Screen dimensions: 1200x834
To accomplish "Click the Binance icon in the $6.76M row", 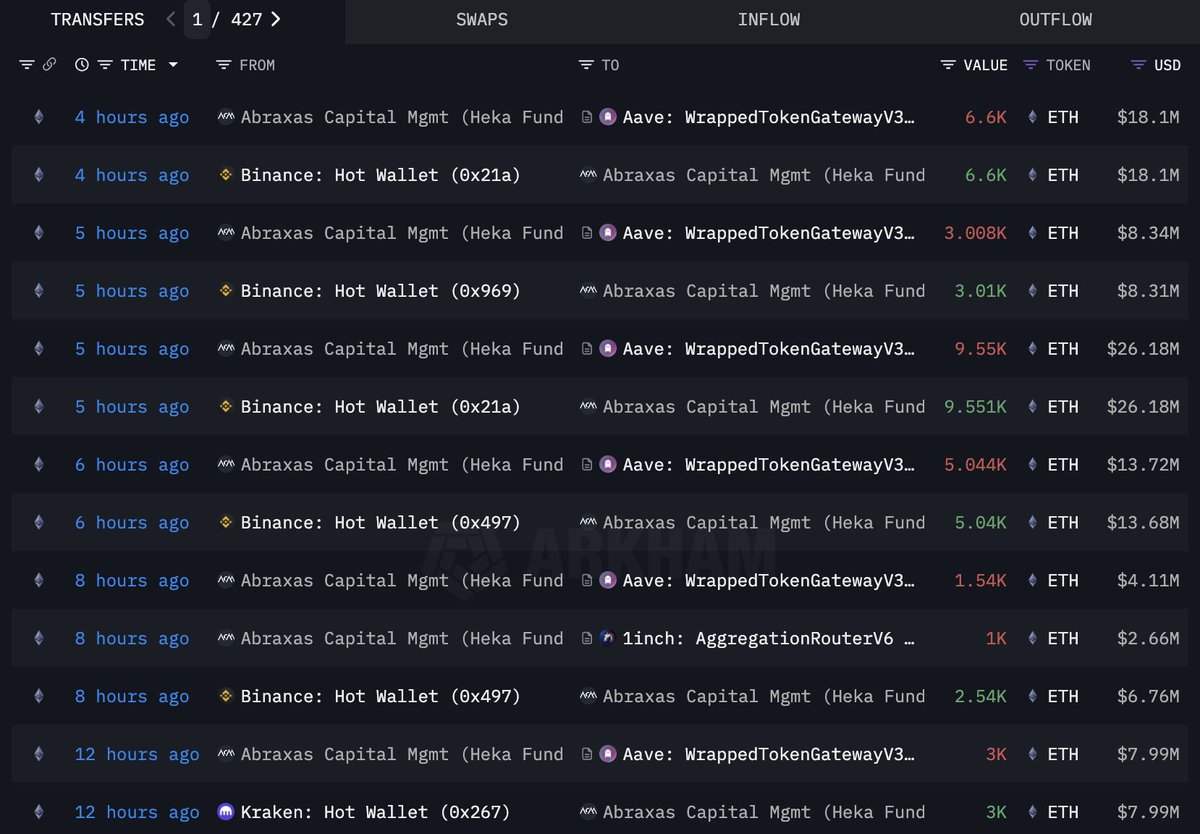I will tap(226, 696).
